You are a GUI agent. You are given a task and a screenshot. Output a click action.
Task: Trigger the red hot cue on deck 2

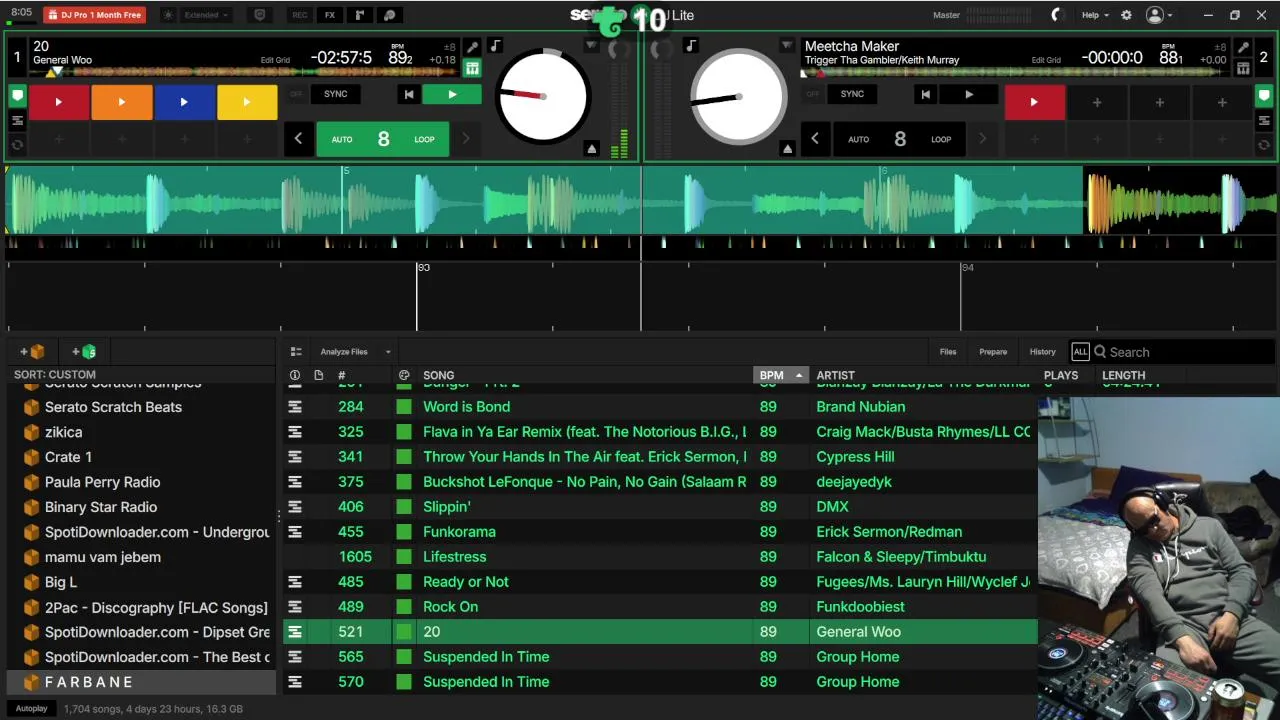tap(1034, 102)
